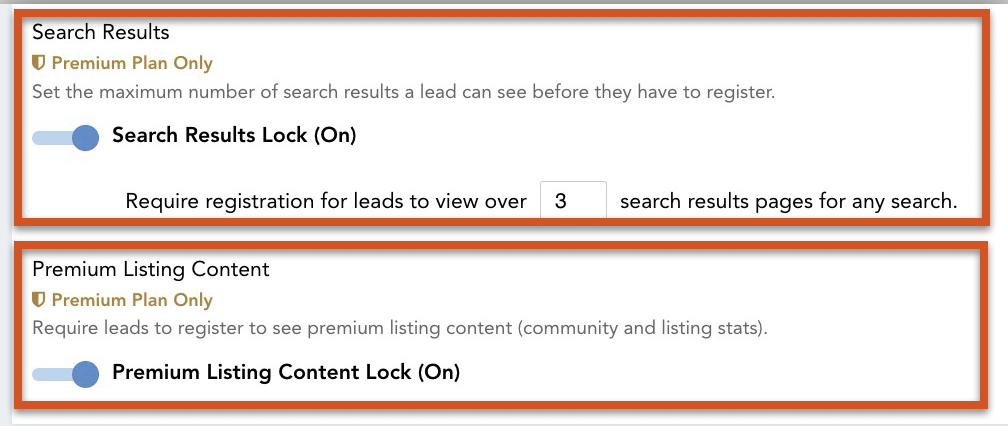1008x426 pixels.
Task: Click the Premium Listing Content Lock (On) label
Action: tap(286, 373)
